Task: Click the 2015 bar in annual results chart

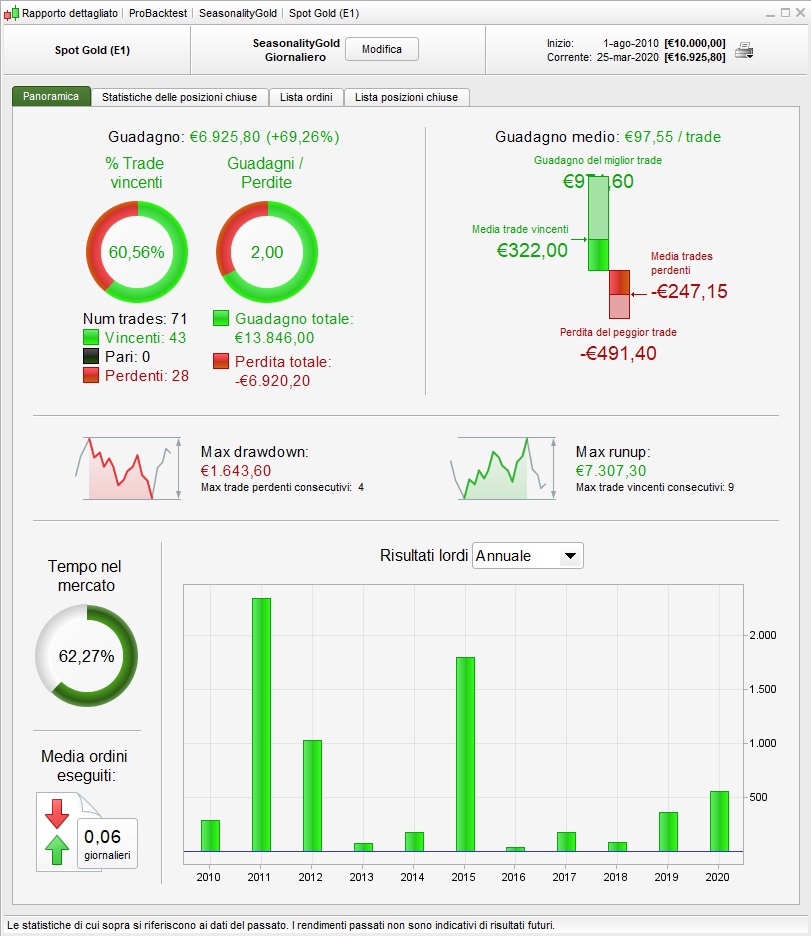Action: click(x=465, y=754)
